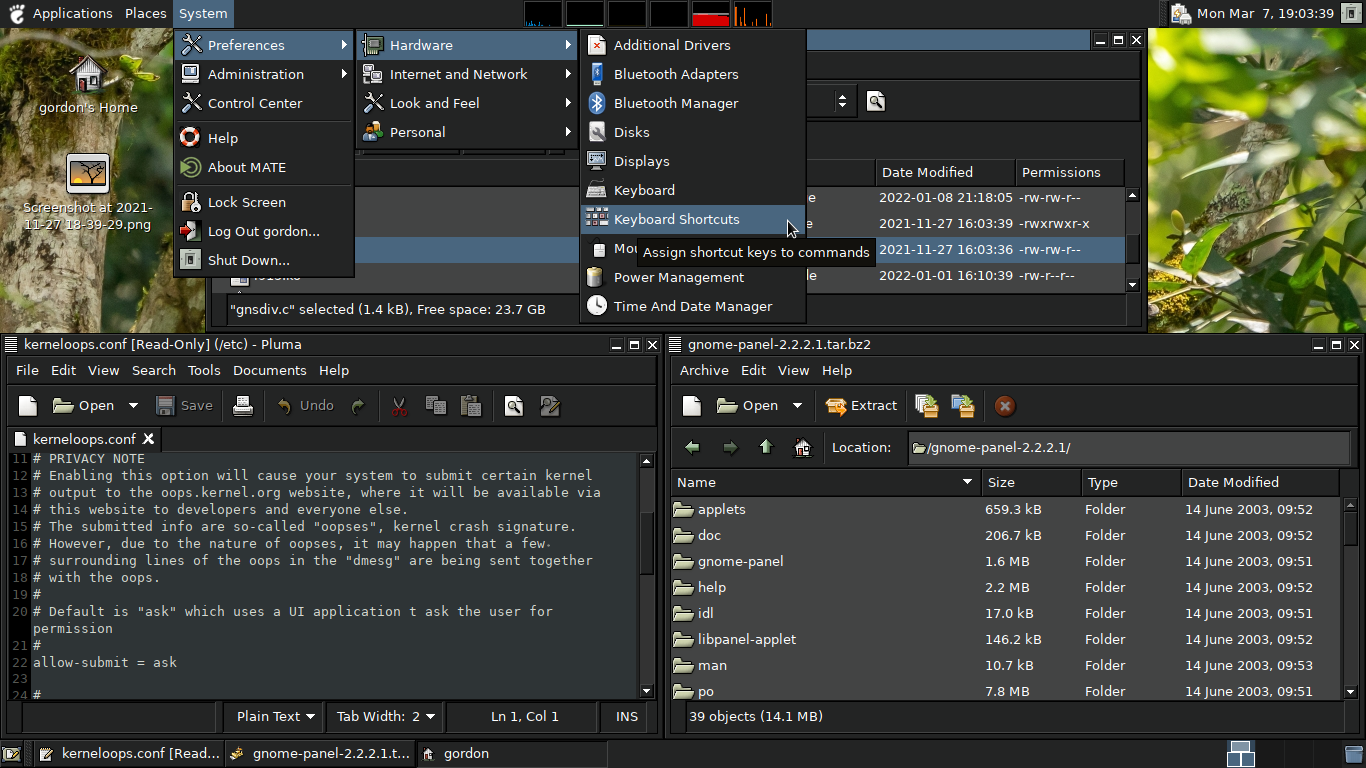Click the red Stop icon in archive manager

click(1005, 406)
